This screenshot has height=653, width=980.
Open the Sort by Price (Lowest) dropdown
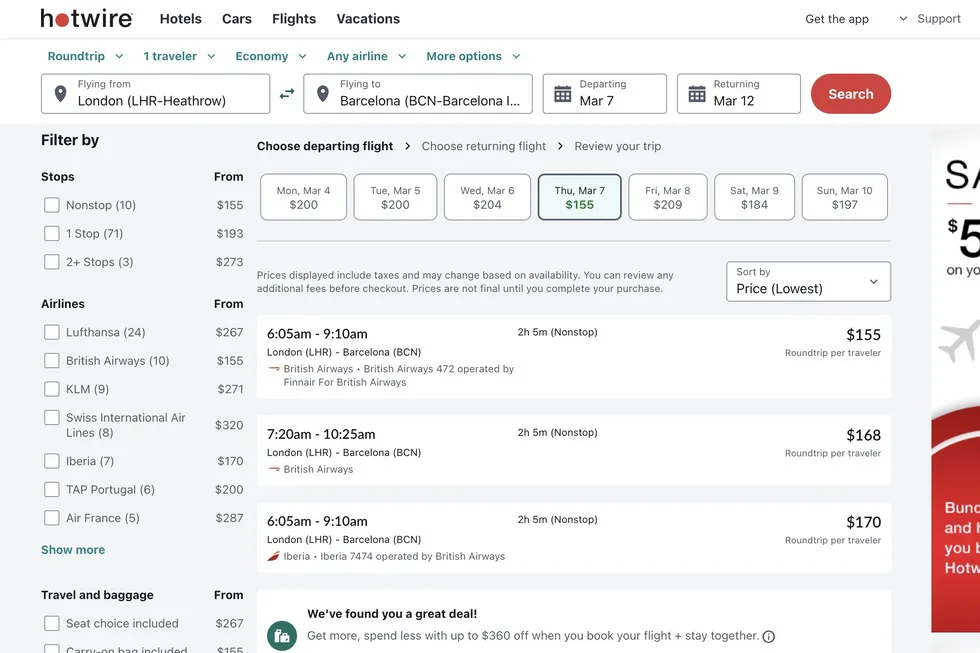(x=808, y=281)
